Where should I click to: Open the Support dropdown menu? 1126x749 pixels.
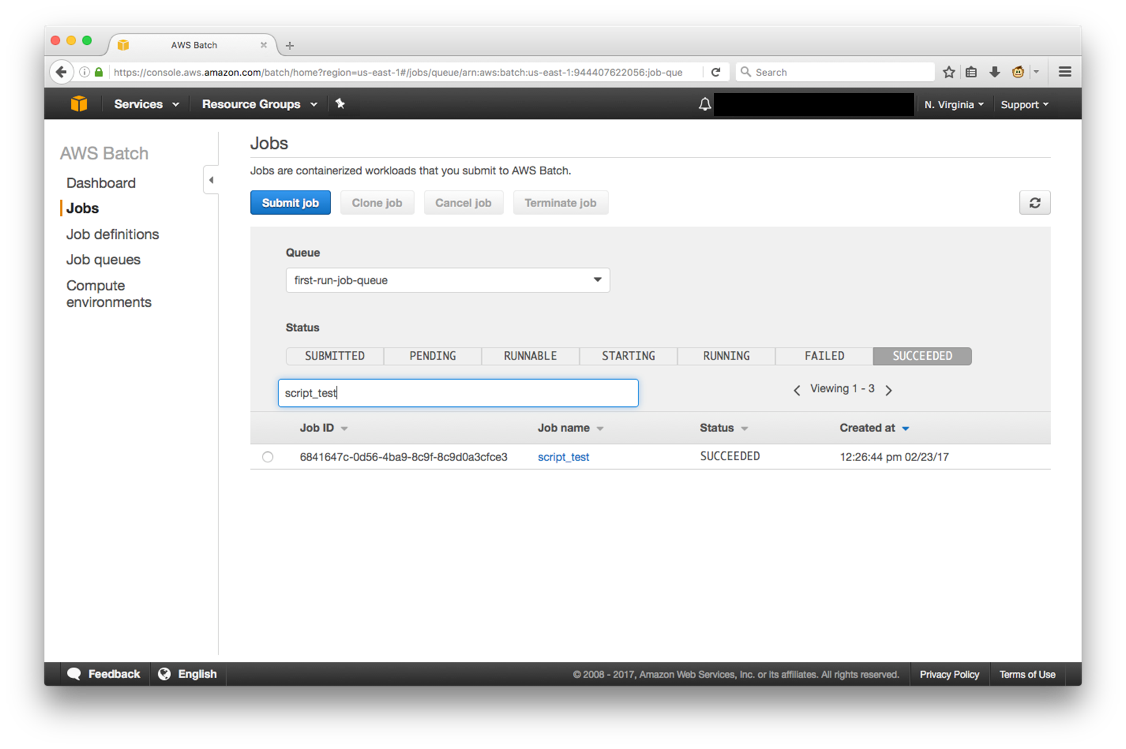tap(1025, 105)
